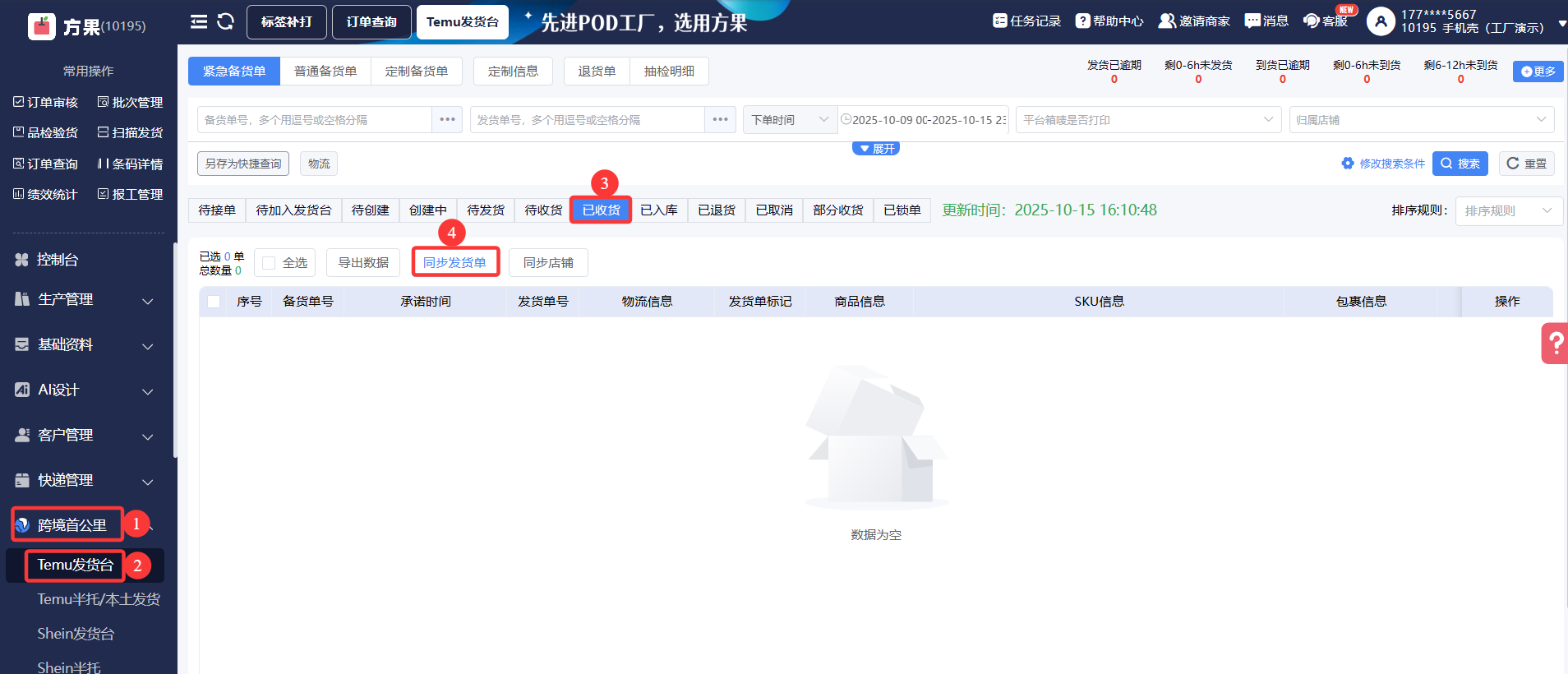Click the blue 搜索 button
The width and height of the screenshot is (1568, 674).
click(1460, 164)
